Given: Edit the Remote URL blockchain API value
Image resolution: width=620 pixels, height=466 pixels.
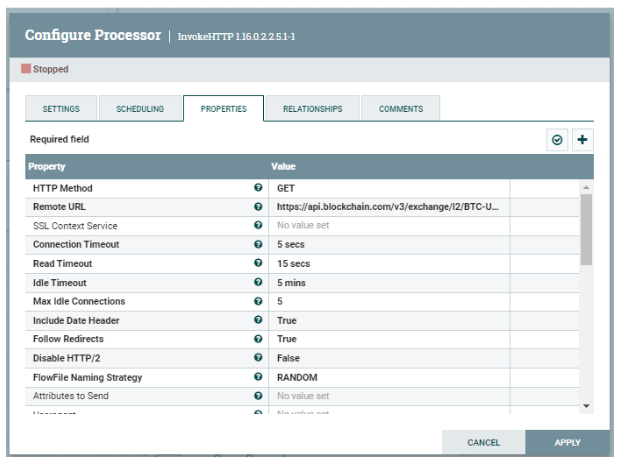Looking at the screenshot, I should click(x=389, y=207).
